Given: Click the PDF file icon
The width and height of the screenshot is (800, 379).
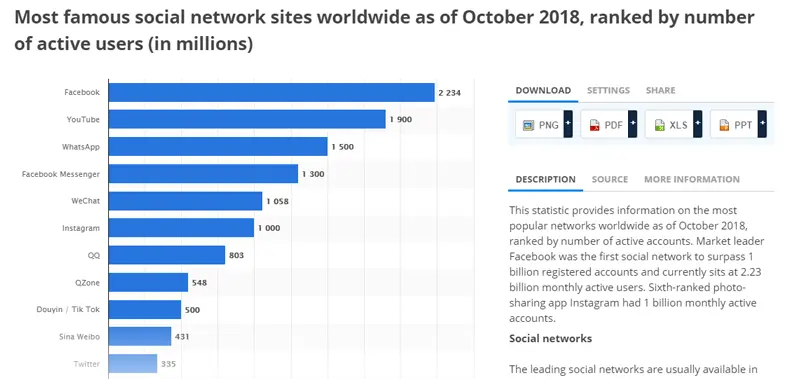Looking at the screenshot, I should tap(594, 125).
